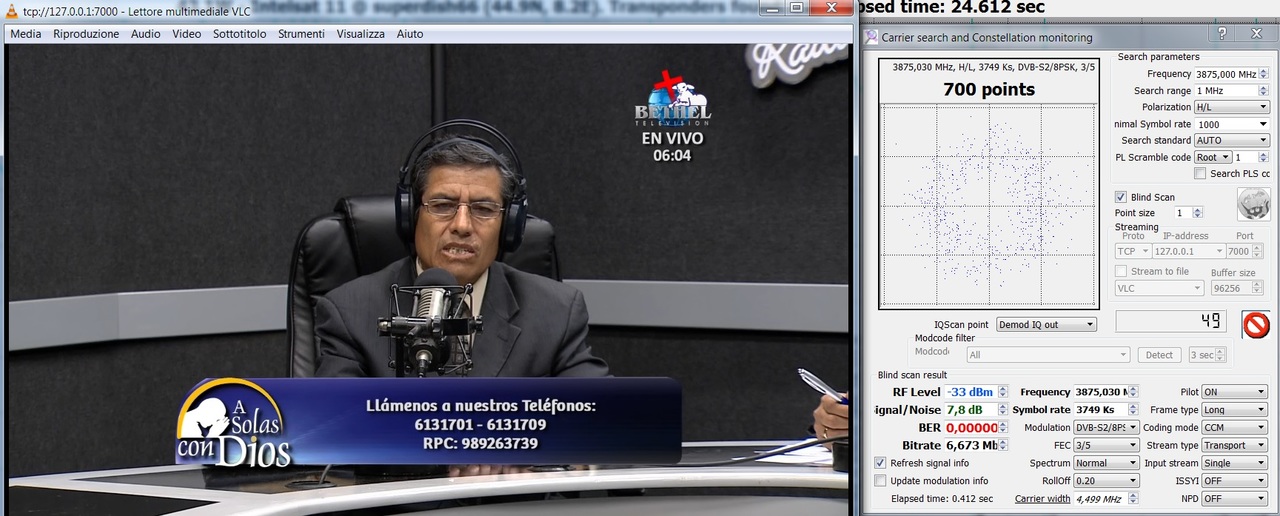This screenshot has height=516, width=1280.
Task: Enable Update modulation info checkbox
Action: click(x=880, y=481)
